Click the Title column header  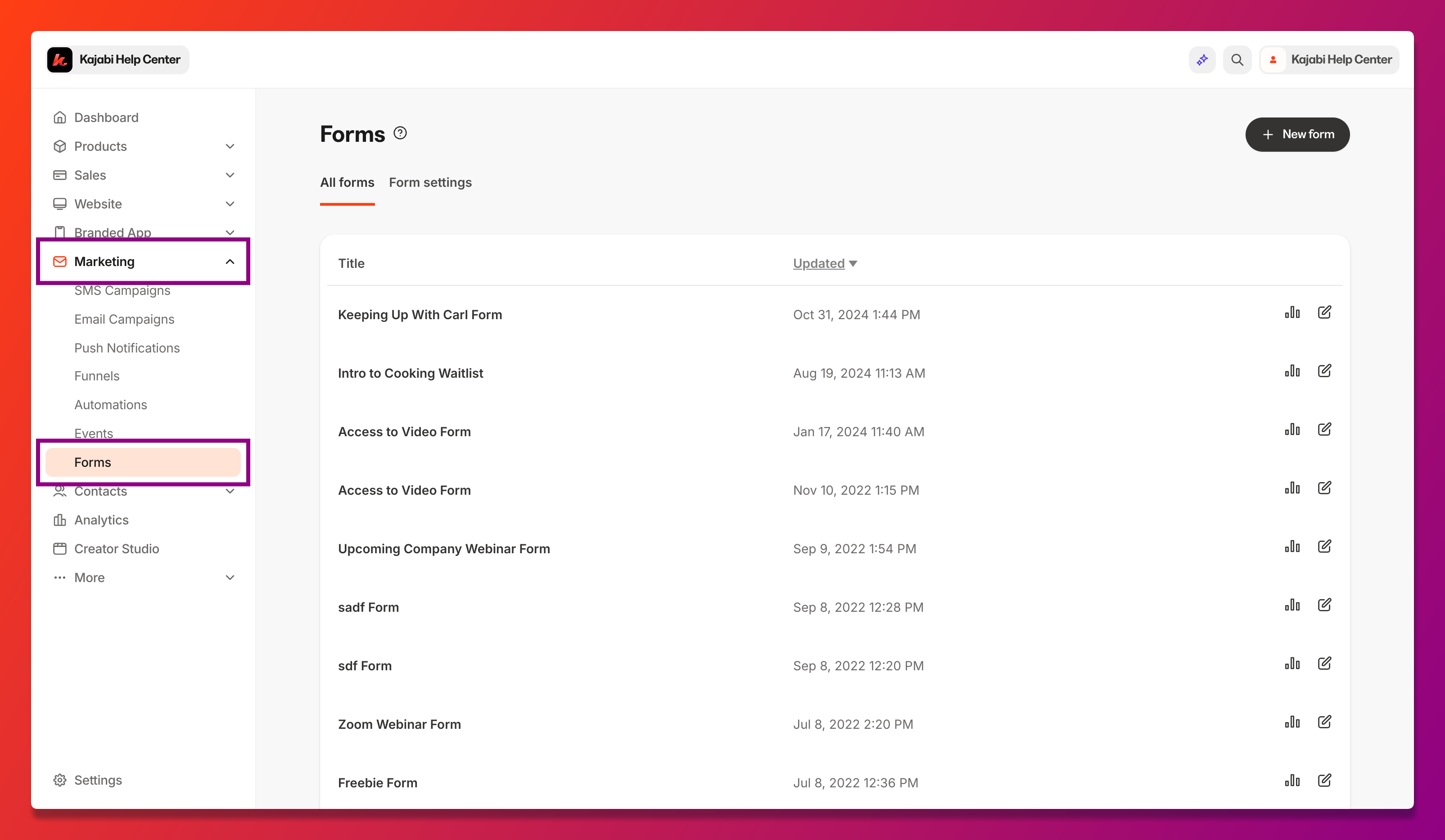pos(351,263)
